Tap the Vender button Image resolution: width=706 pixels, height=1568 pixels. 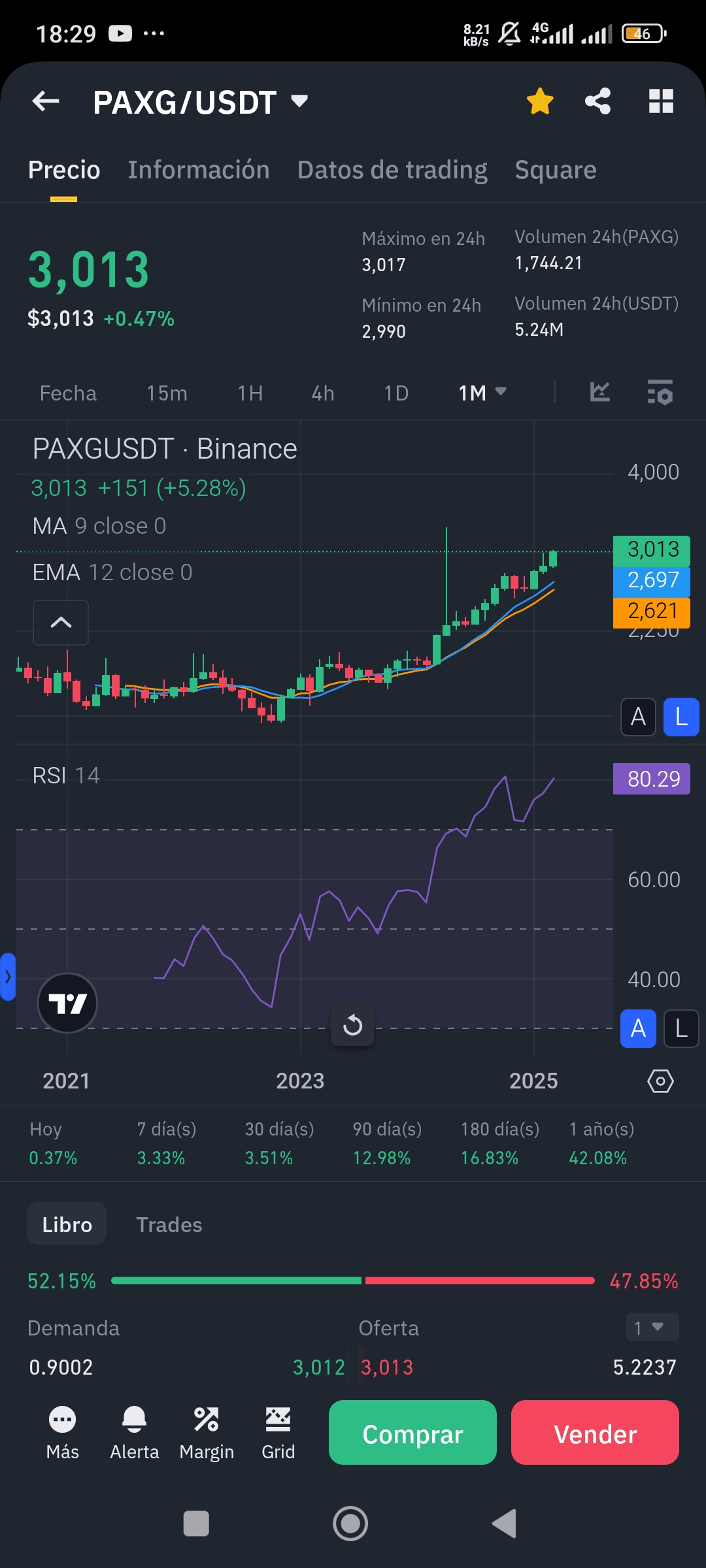tap(595, 1432)
